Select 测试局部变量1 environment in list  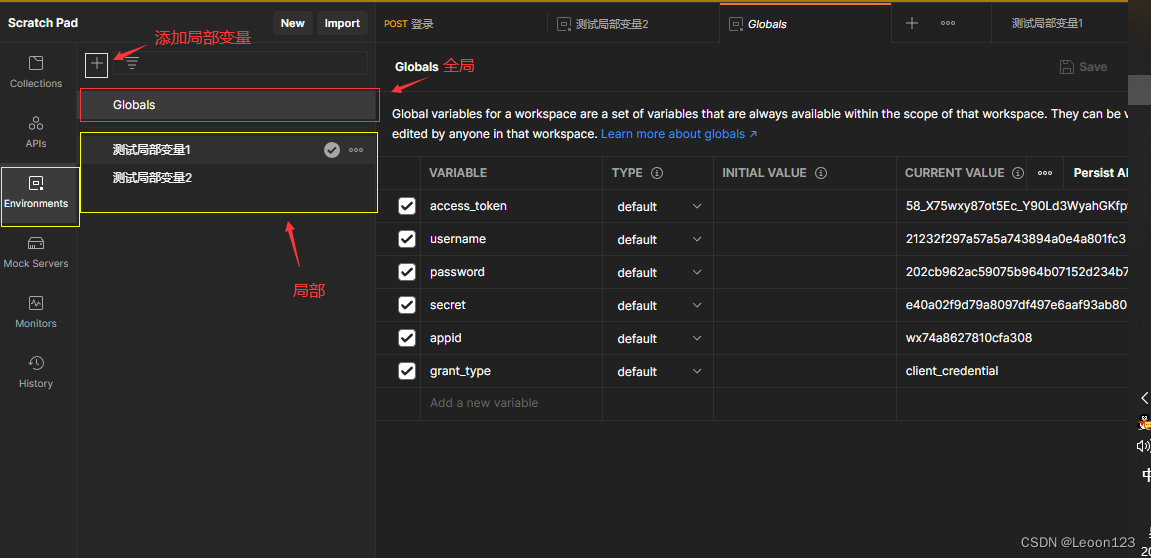click(x=229, y=150)
